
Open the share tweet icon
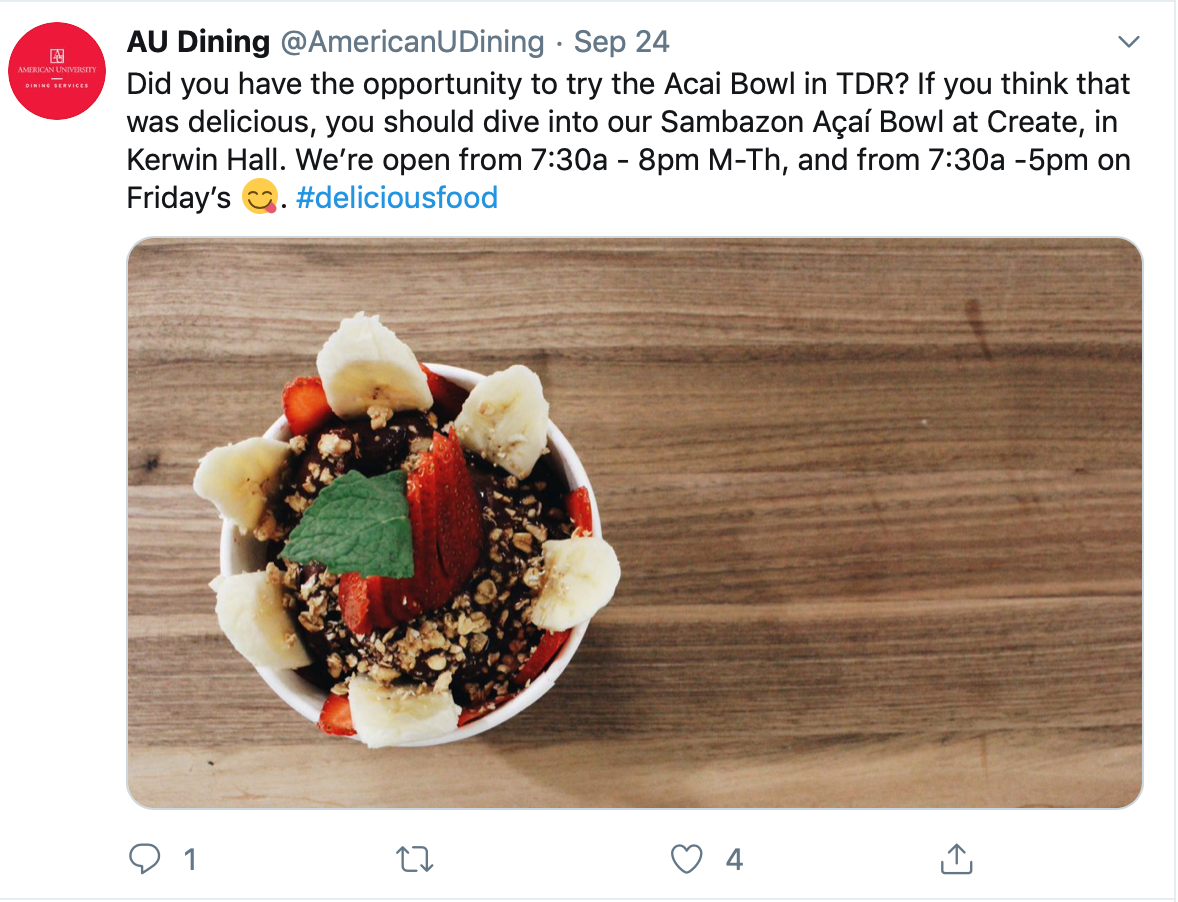click(956, 858)
